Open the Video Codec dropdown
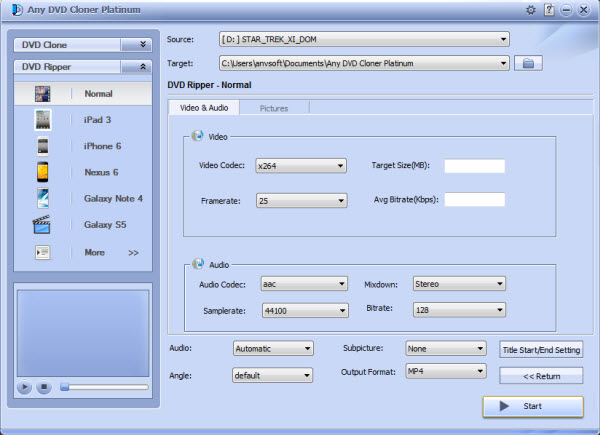Viewport: 600px width, 435px height. pos(301,166)
